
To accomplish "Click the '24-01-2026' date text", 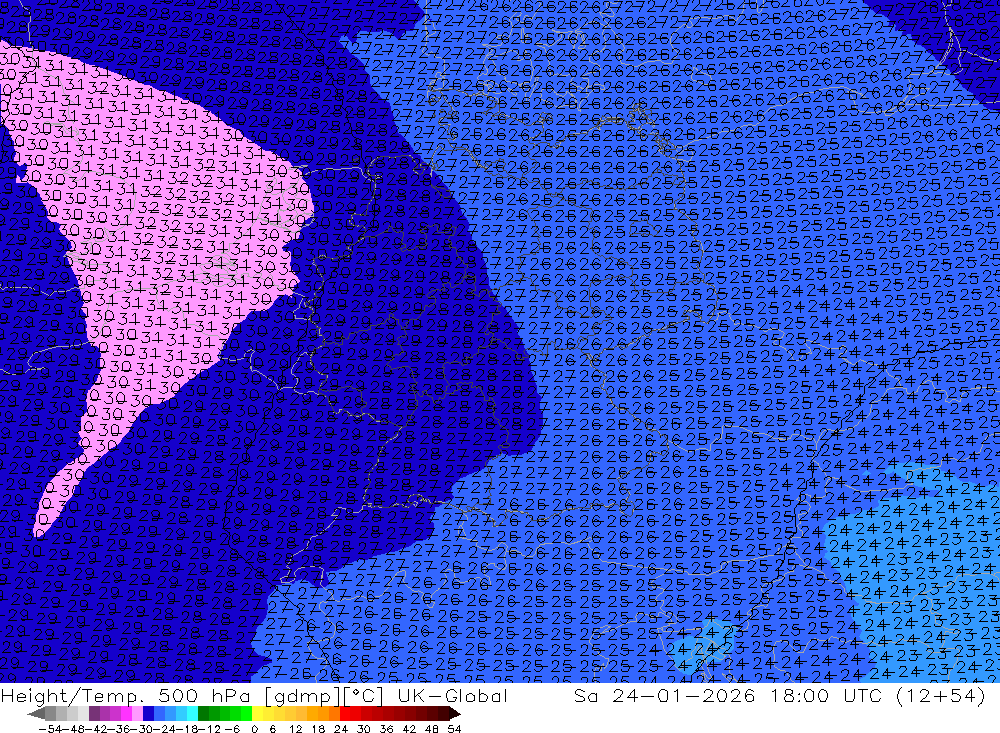I will point(684,695).
